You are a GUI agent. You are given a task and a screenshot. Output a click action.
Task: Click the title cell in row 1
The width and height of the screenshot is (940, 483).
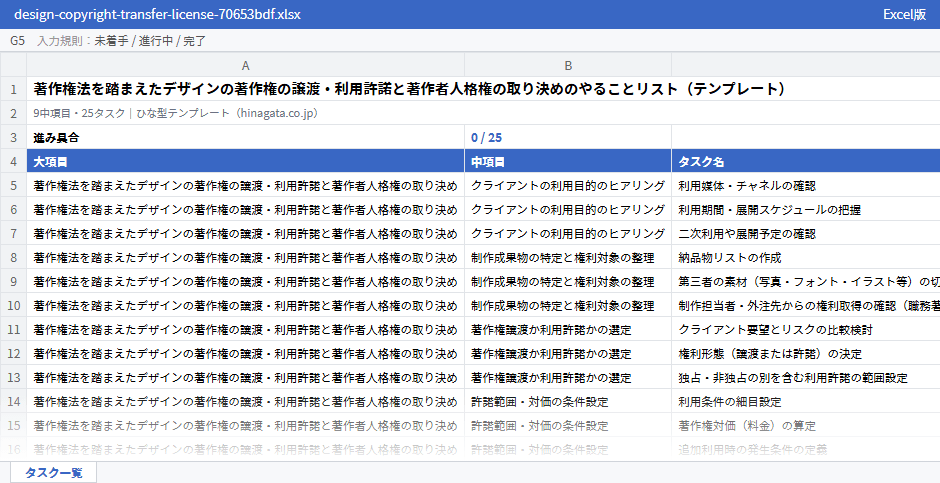coord(483,89)
